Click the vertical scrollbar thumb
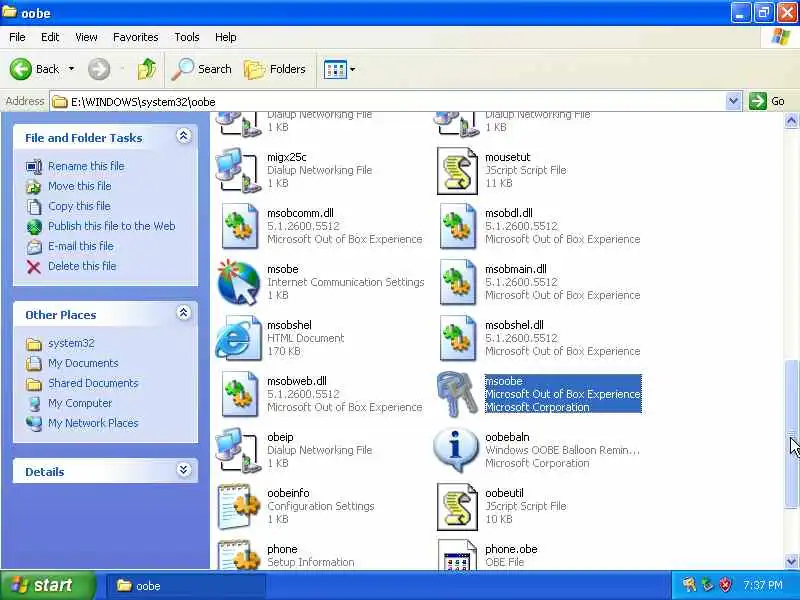This screenshot has width=800, height=600. [x=791, y=434]
